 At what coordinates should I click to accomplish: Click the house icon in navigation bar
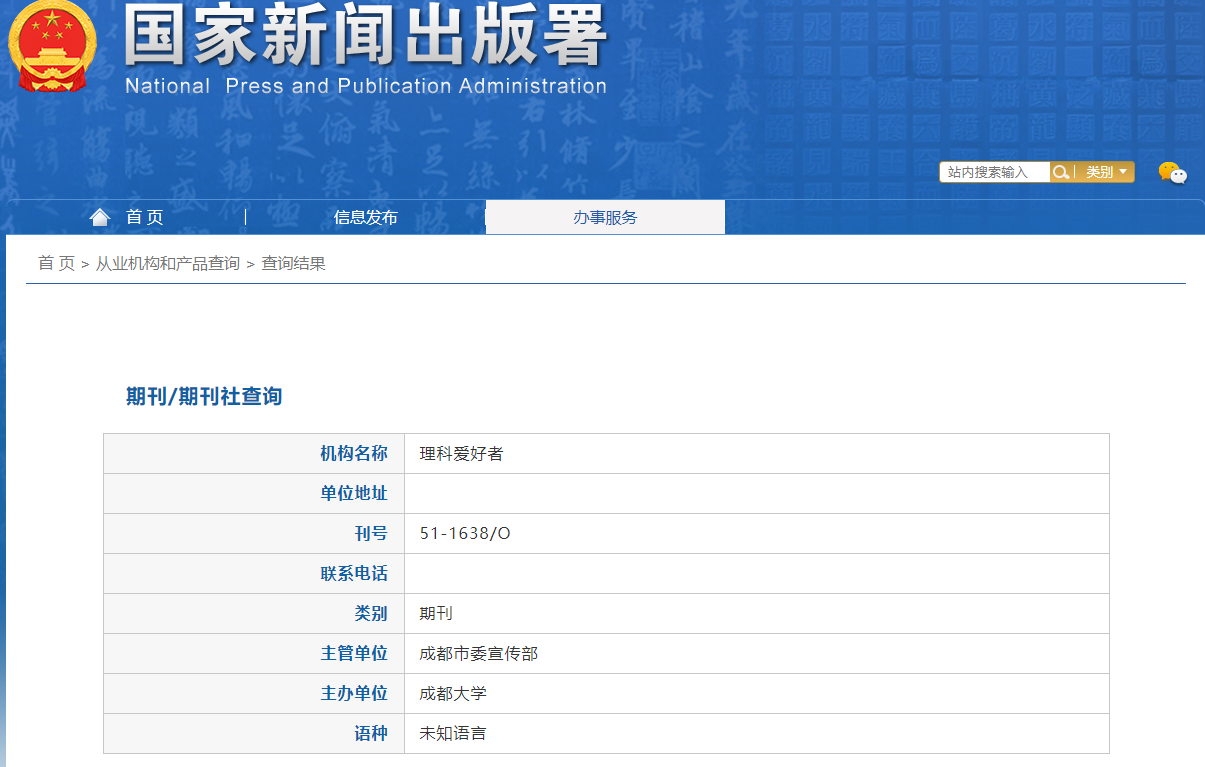[x=99, y=217]
